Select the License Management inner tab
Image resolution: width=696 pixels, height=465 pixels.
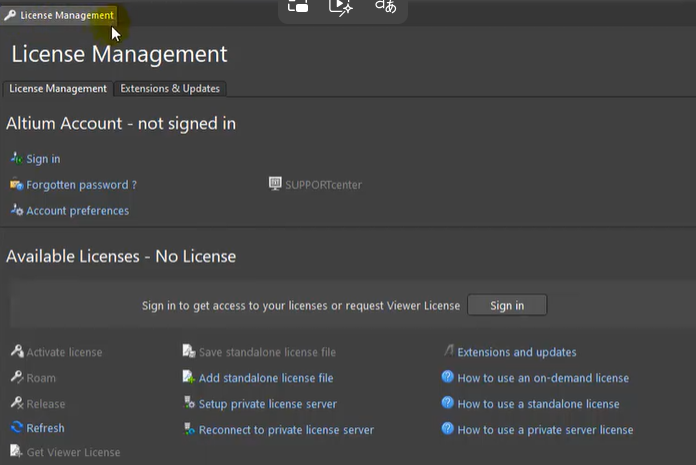[58, 89]
